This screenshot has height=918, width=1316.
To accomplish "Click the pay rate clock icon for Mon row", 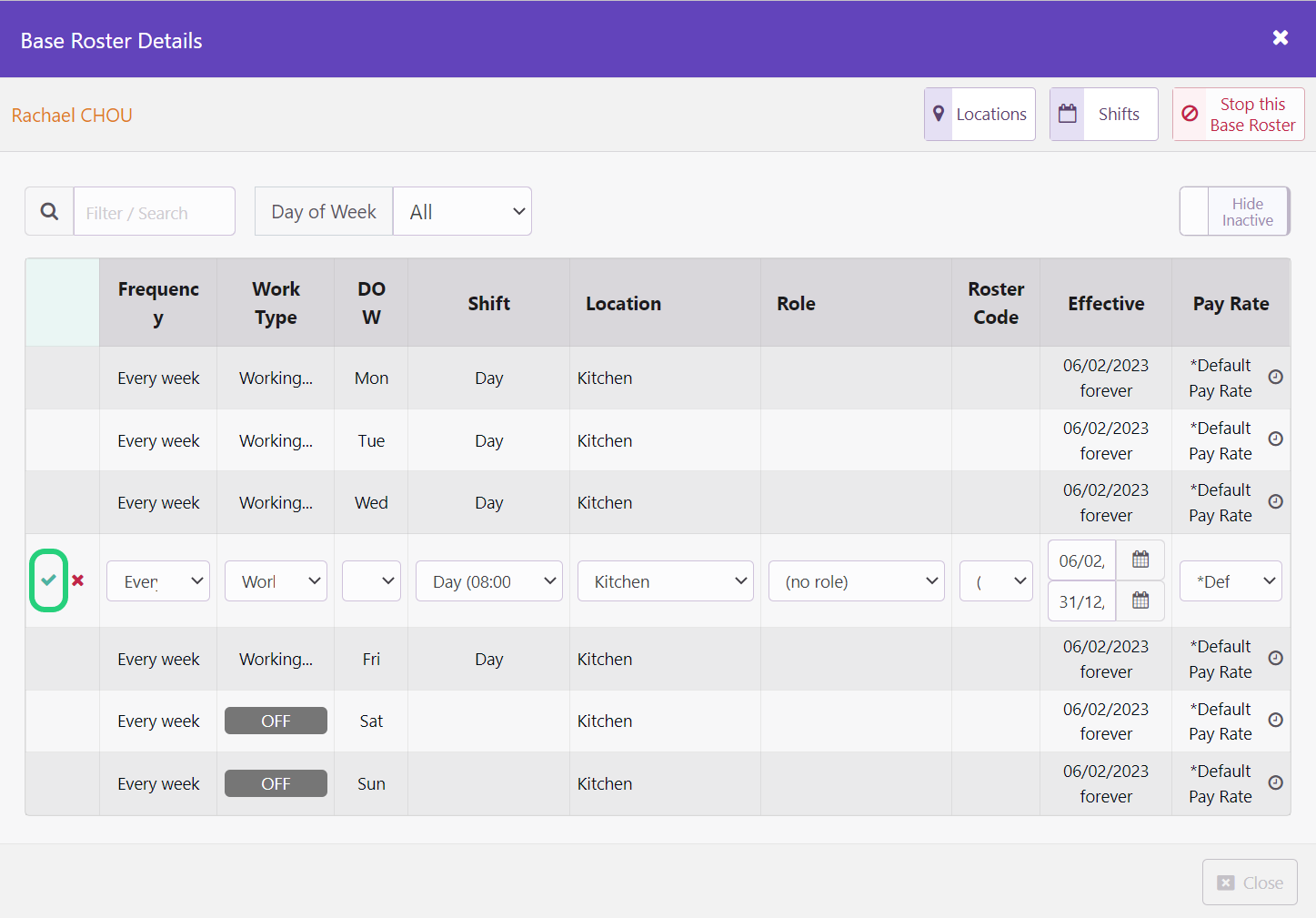I will tap(1276, 377).
